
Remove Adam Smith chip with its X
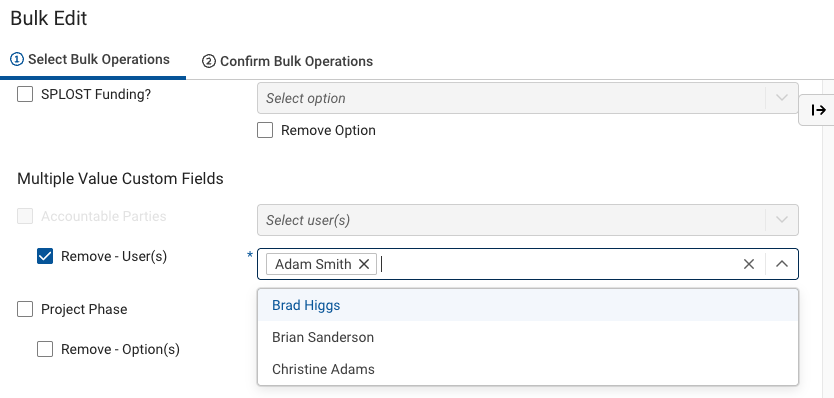[364, 264]
